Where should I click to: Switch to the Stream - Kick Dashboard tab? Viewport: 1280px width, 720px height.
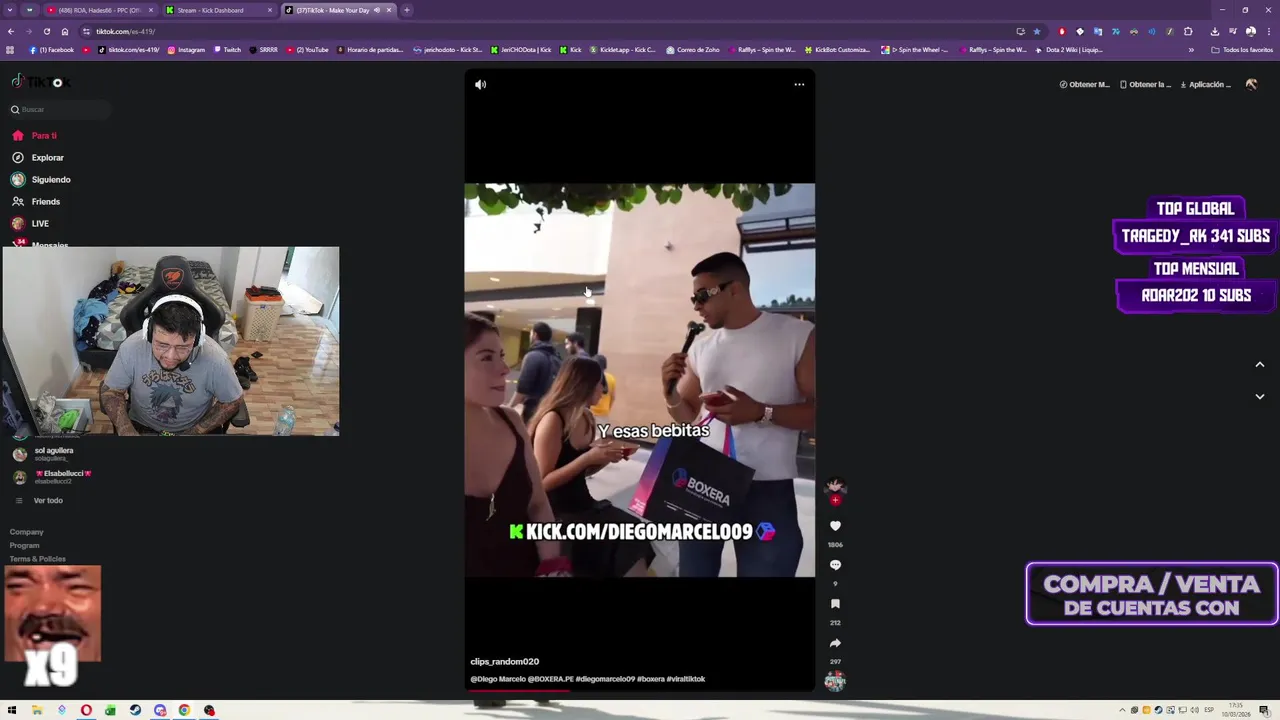coord(218,10)
